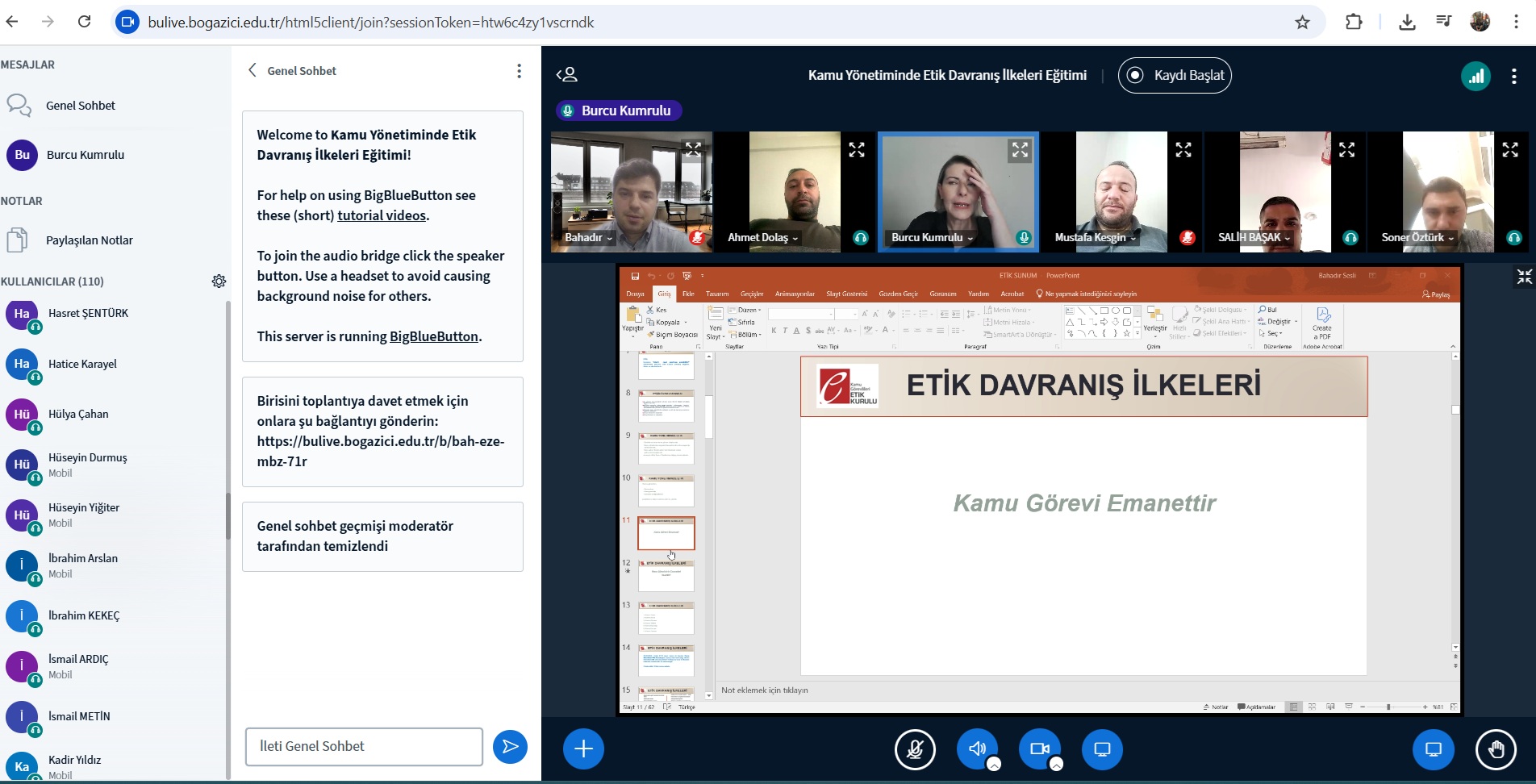Screen dimensions: 1536x784
Task: Open chat options three-dot menu
Action: (519, 71)
